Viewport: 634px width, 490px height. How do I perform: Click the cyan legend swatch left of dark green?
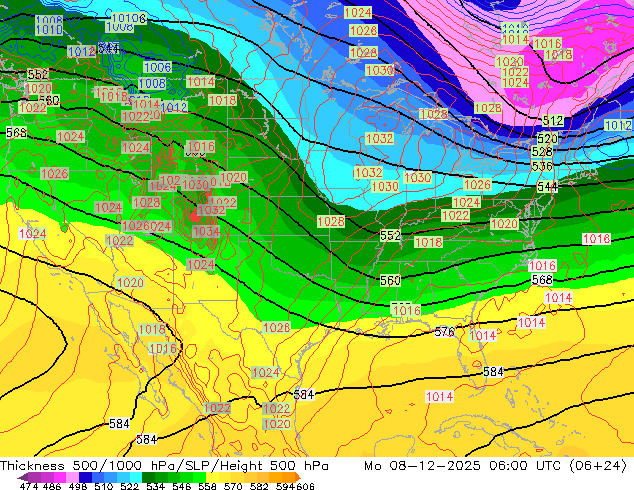tap(136, 477)
